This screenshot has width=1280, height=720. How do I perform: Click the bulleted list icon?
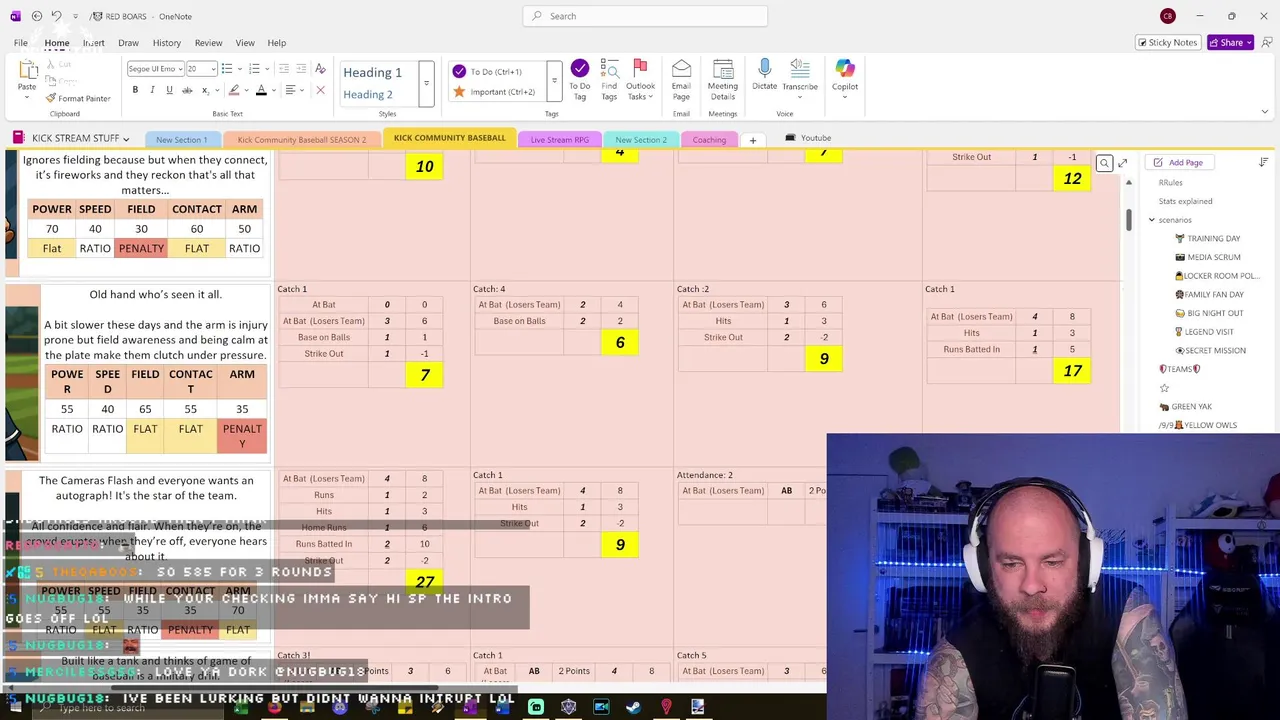coord(227,68)
